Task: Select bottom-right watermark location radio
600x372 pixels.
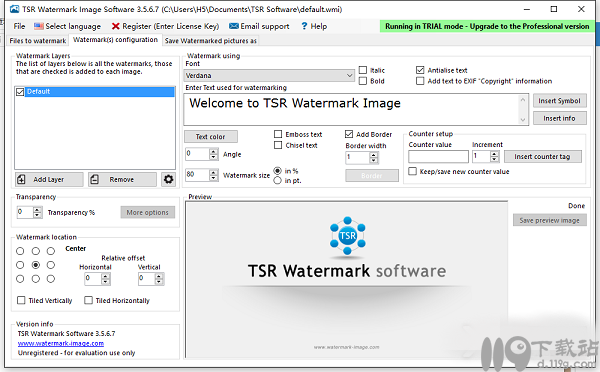Action: 51,279
